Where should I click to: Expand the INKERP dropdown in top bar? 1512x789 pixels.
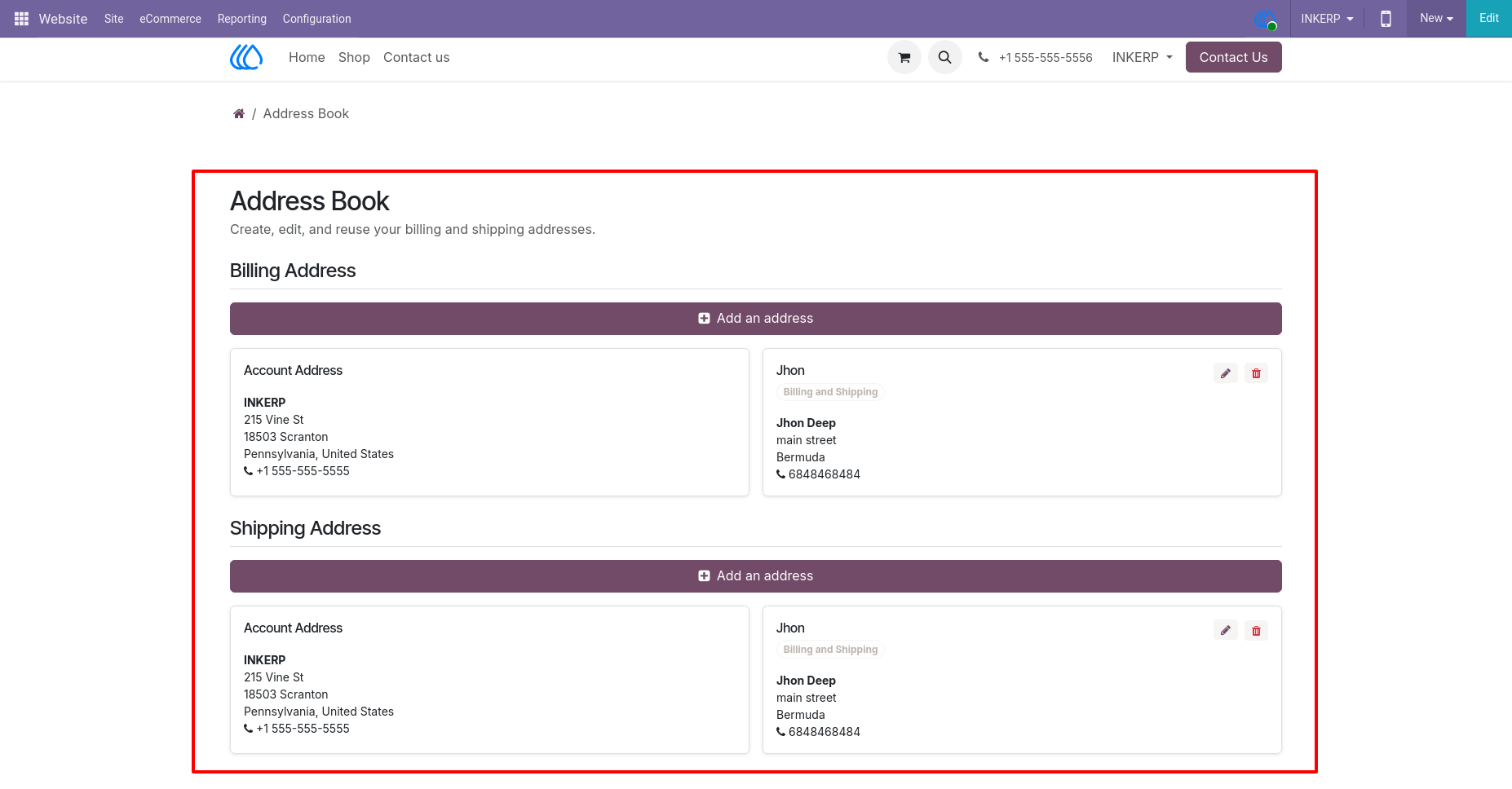1327,19
